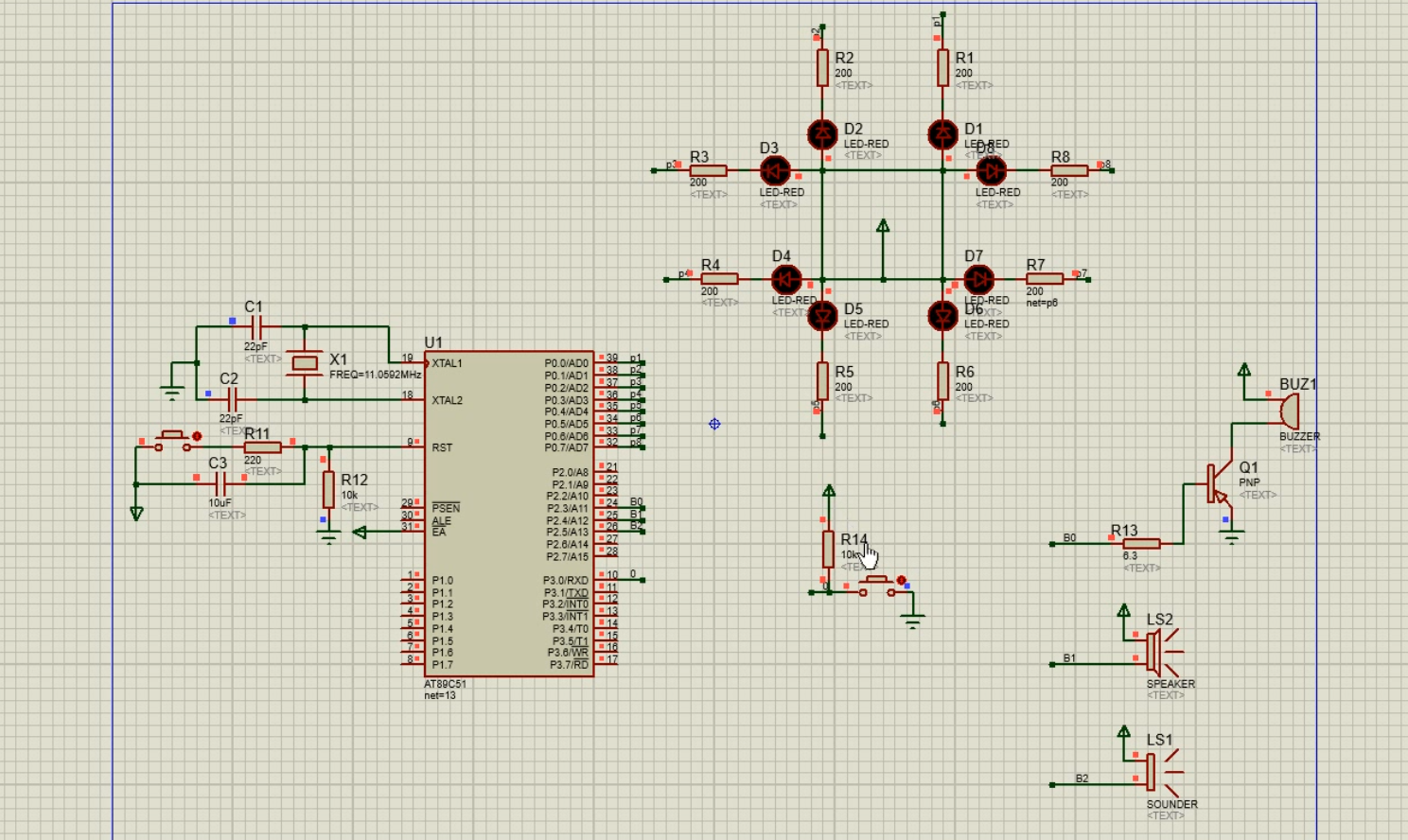
Task: Click ground symbol below R14 push button
Action: pos(912,621)
